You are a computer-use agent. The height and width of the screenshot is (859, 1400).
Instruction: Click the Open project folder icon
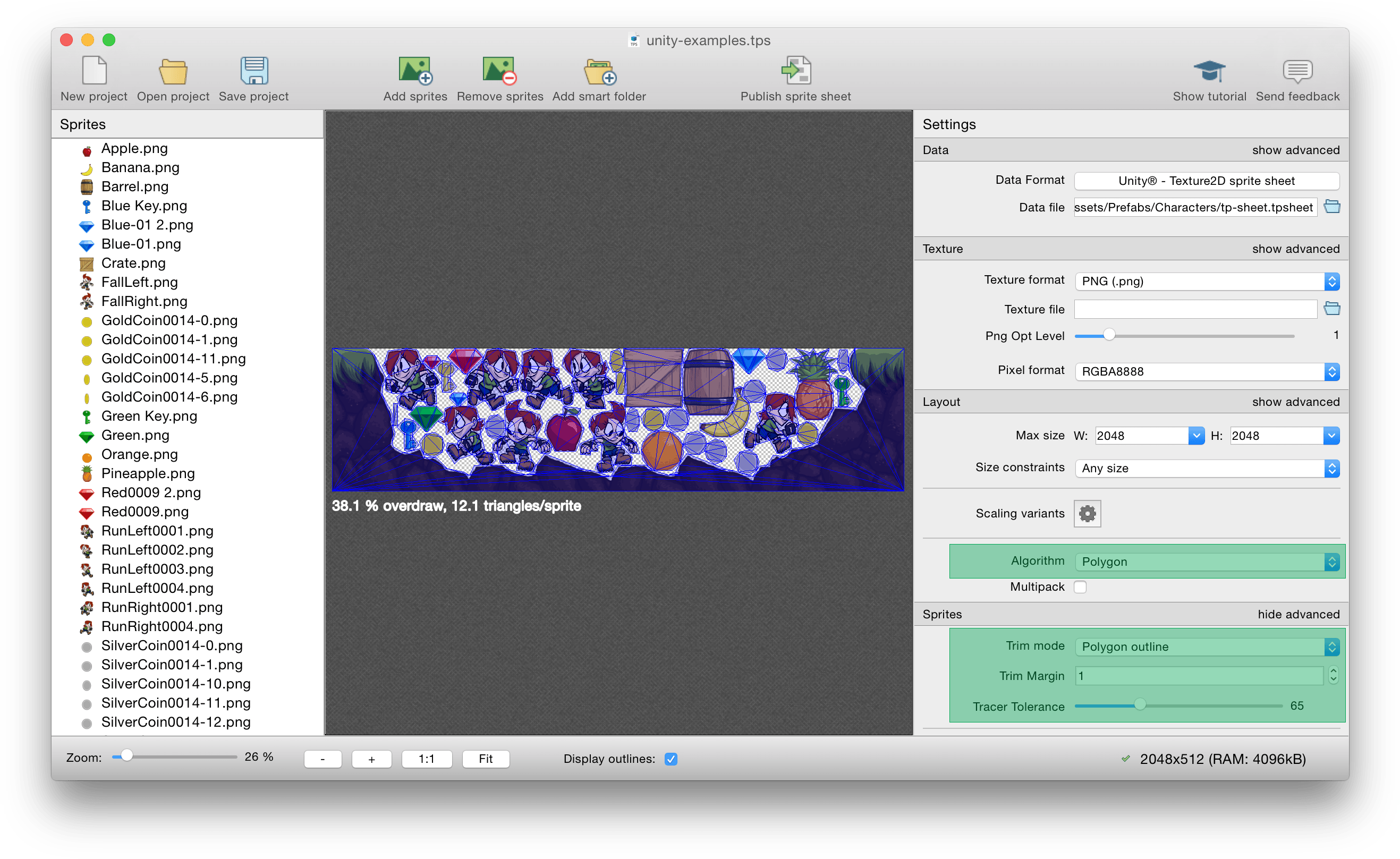coord(173,71)
